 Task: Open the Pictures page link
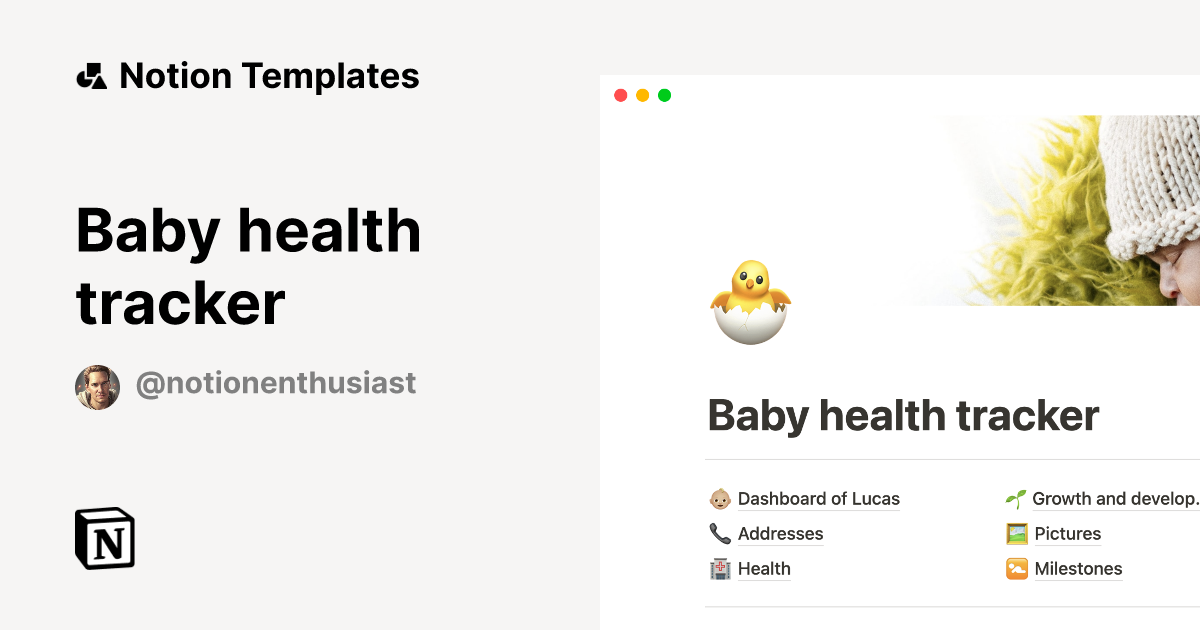click(1067, 534)
